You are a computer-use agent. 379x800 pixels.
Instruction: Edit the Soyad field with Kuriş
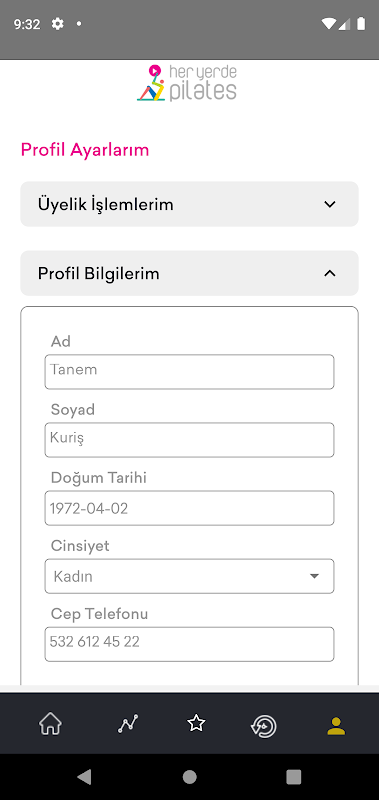coord(189,440)
